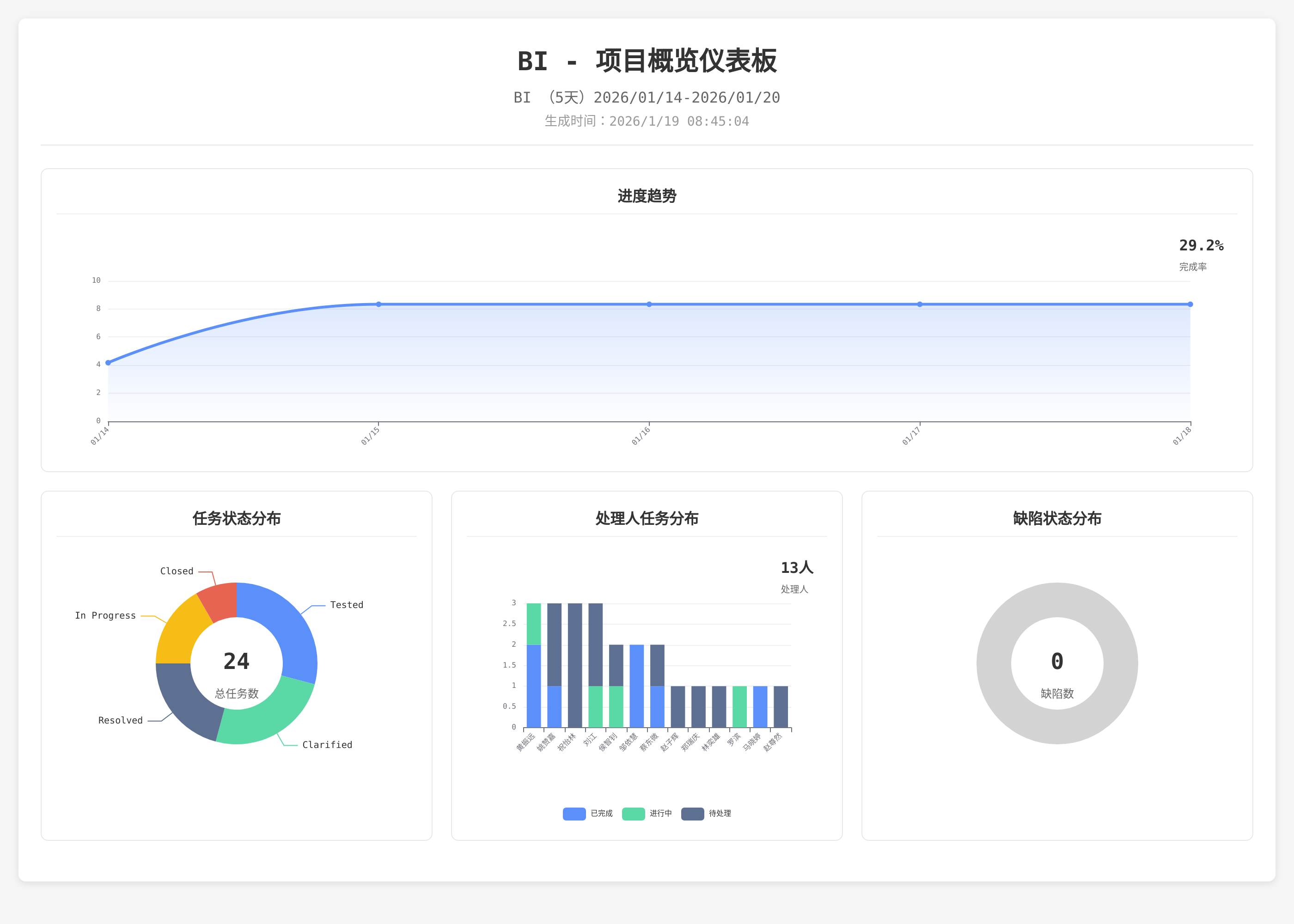Click the '总任务数' label
The image size is (1294, 924).
[237, 693]
